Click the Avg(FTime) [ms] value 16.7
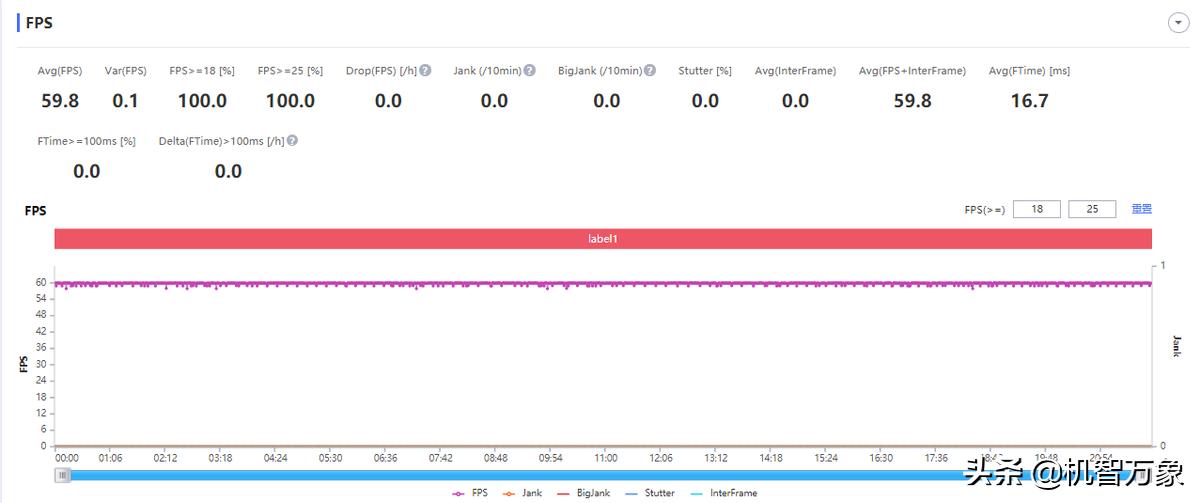 1029,101
